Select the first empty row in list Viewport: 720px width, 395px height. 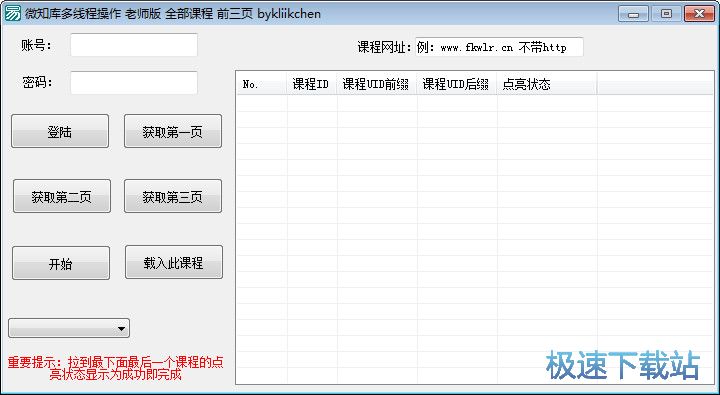[475, 103]
